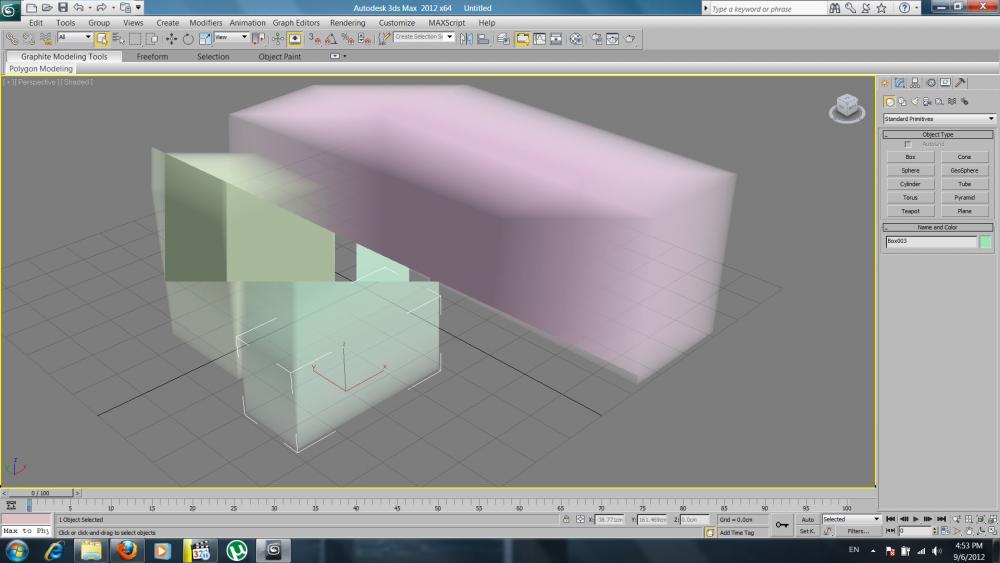
Task: Click the Teapot primitive button
Action: (x=910, y=211)
